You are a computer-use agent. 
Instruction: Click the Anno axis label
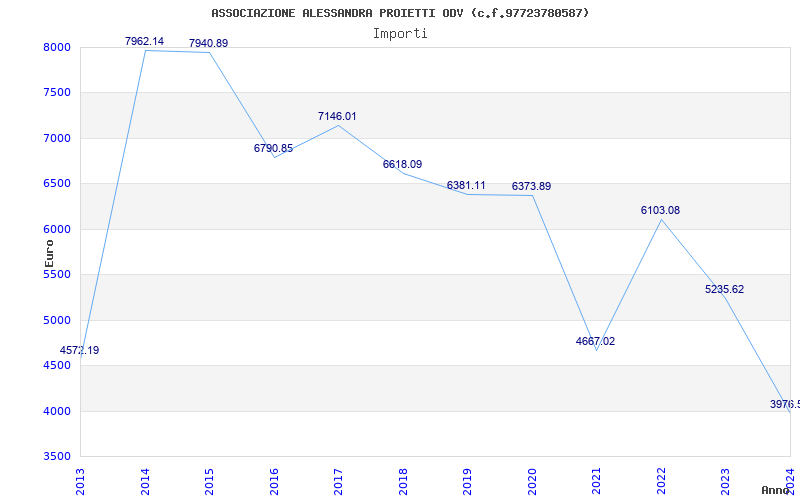click(776, 490)
